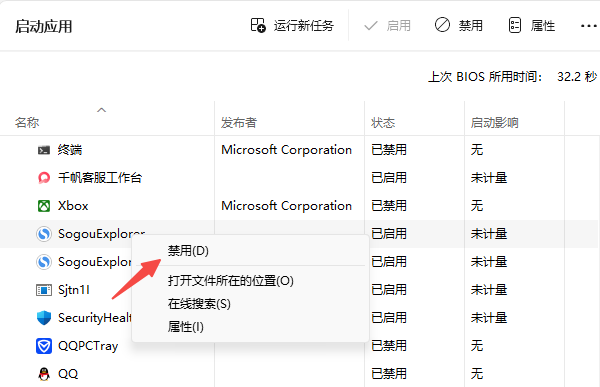Image resolution: width=600 pixels, height=387 pixels.
Task: Click the SecurityHealth shield icon
Action: click(x=44, y=318)
